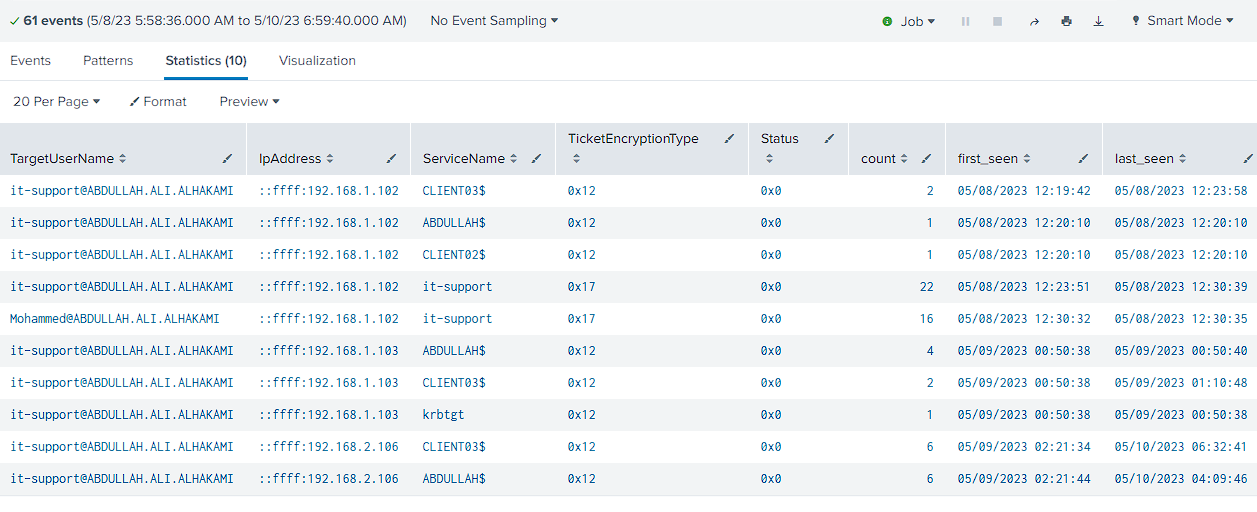Image resolution: width=1257 pixels, height=512 pixels.
Task: Open the Format options button
Action: [x=158, y=102]
